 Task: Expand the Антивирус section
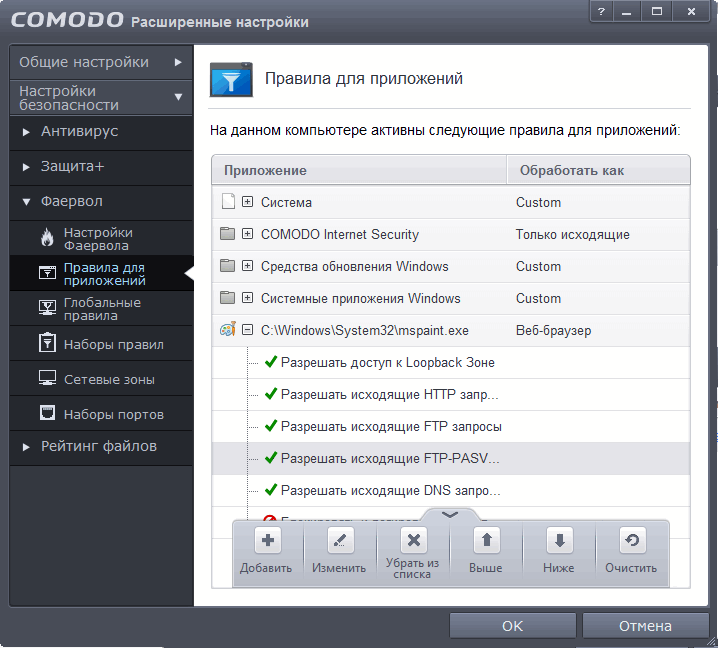tap(80, 131)
